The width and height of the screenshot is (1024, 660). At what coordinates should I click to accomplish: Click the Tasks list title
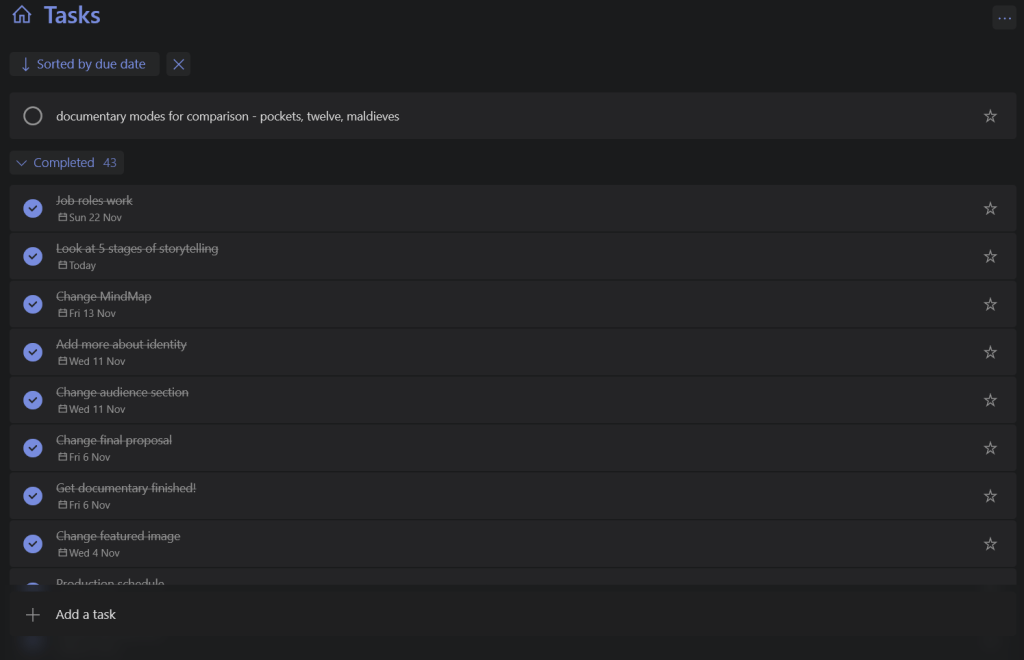[72, 16]
